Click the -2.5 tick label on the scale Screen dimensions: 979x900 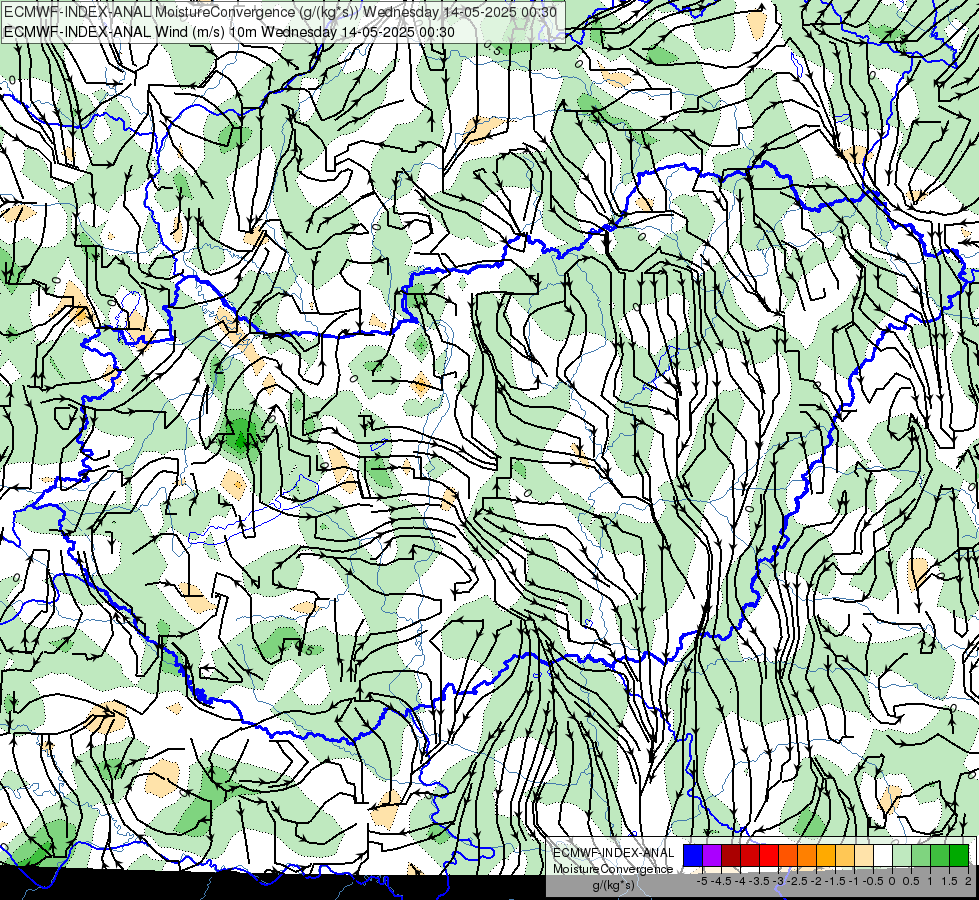797,881
